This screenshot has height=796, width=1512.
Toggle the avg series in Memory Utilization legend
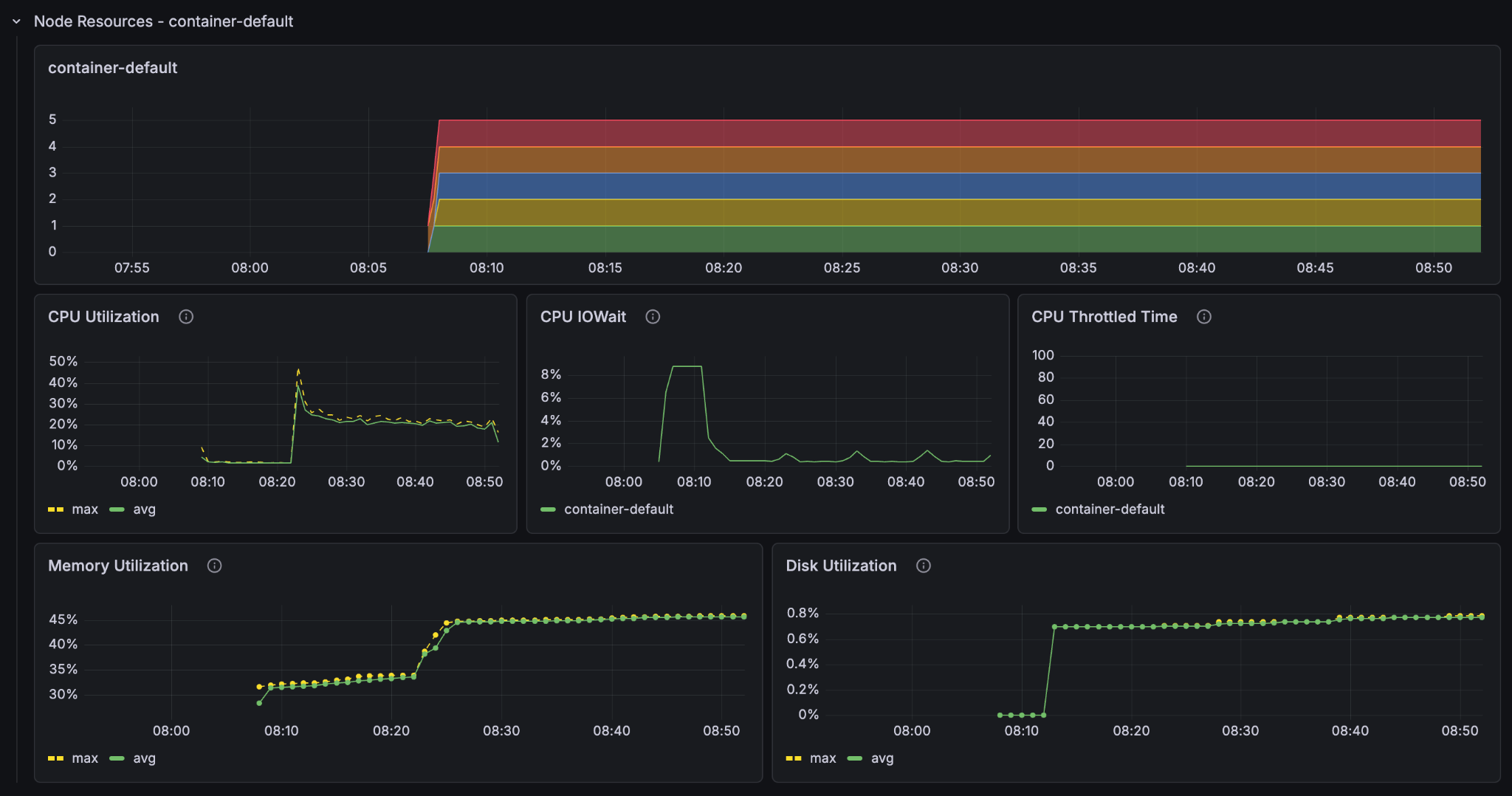coord(145,758)
